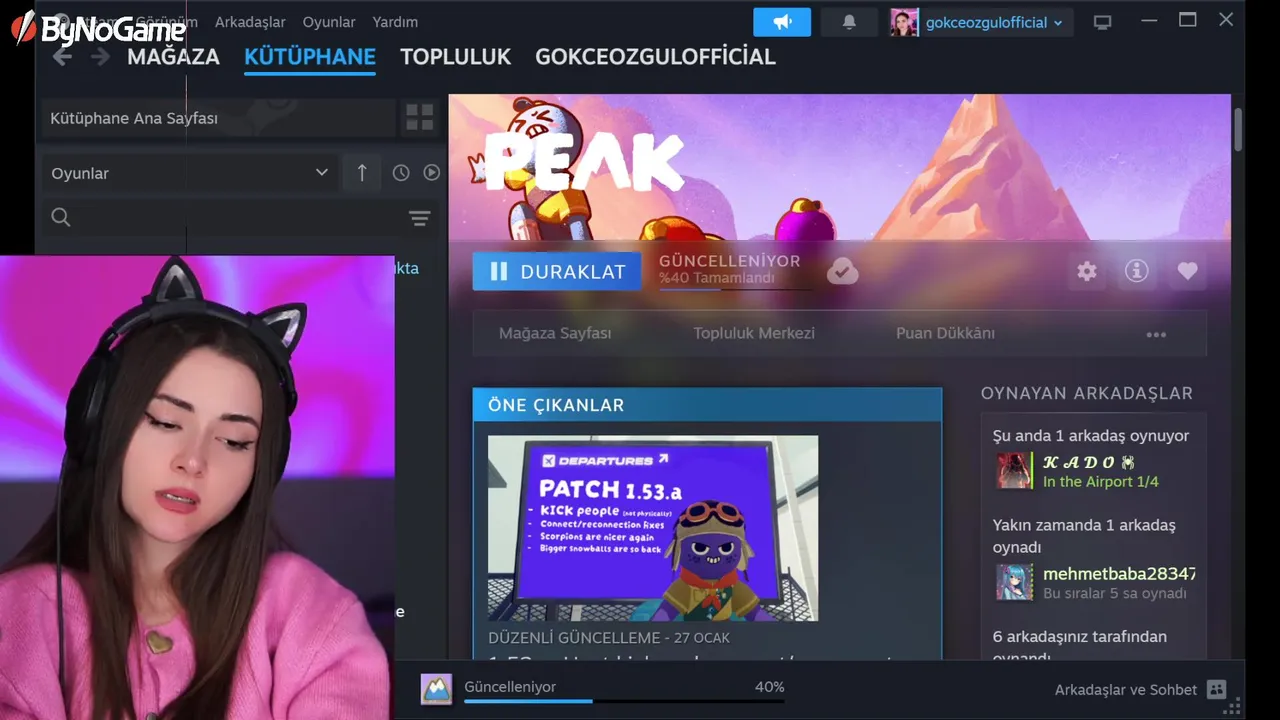Image resolution: width=1280 pixels, height=720 pixels.
Task: Open the PEAK settings gear
Action: 1087,271
